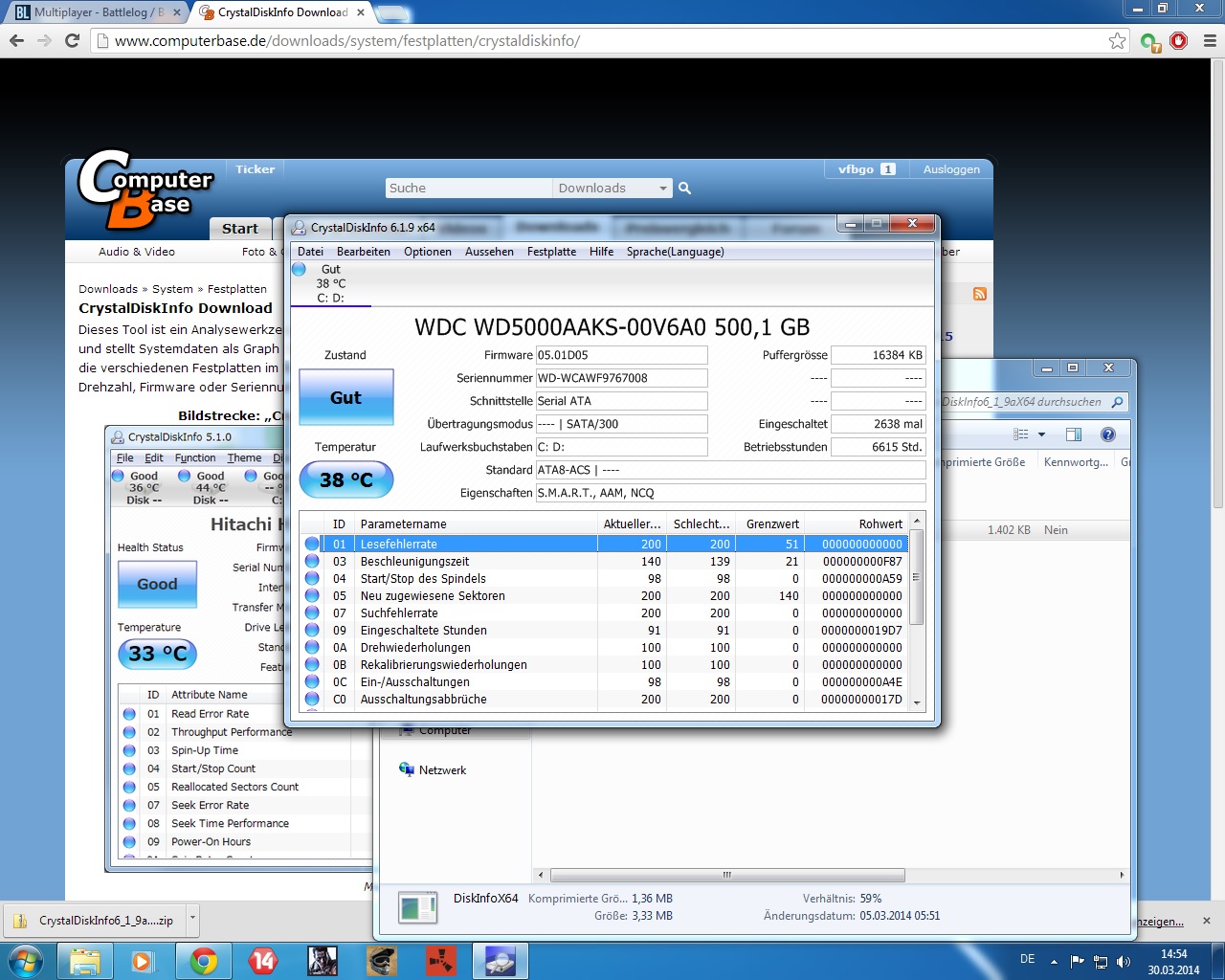The image size is (1225, 980).
Task: Click the ComputerBase search magnifier icon
Action: click(684, 188)
